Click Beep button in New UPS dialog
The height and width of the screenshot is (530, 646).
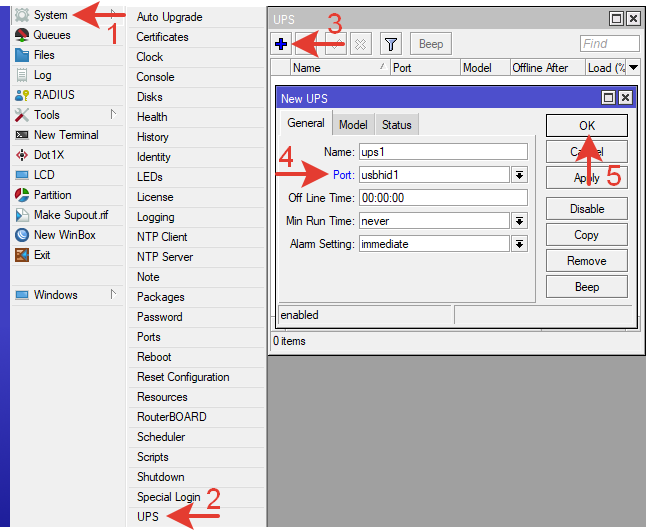click(587, 287)
